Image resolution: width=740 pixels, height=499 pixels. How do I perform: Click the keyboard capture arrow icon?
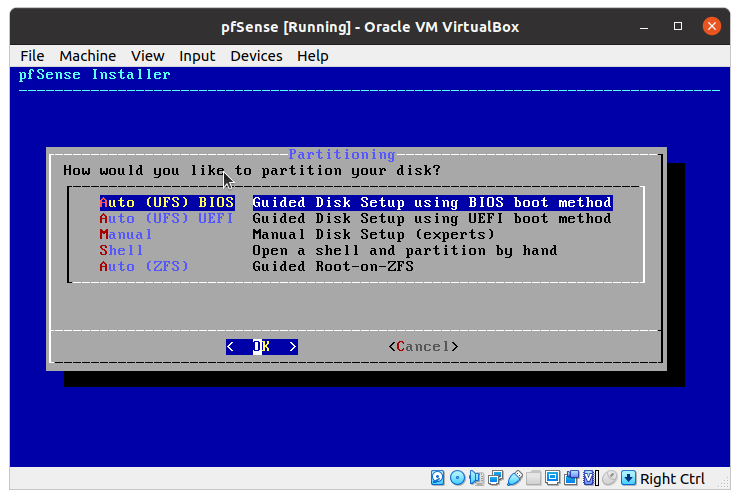(628, 479)
